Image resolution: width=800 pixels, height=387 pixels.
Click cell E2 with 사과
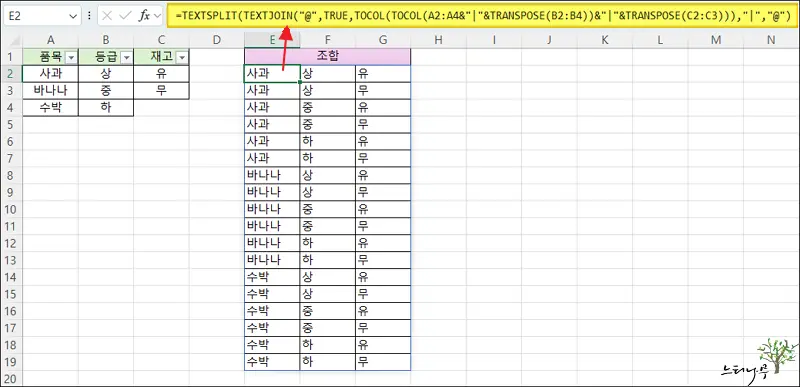pos(272,73)
